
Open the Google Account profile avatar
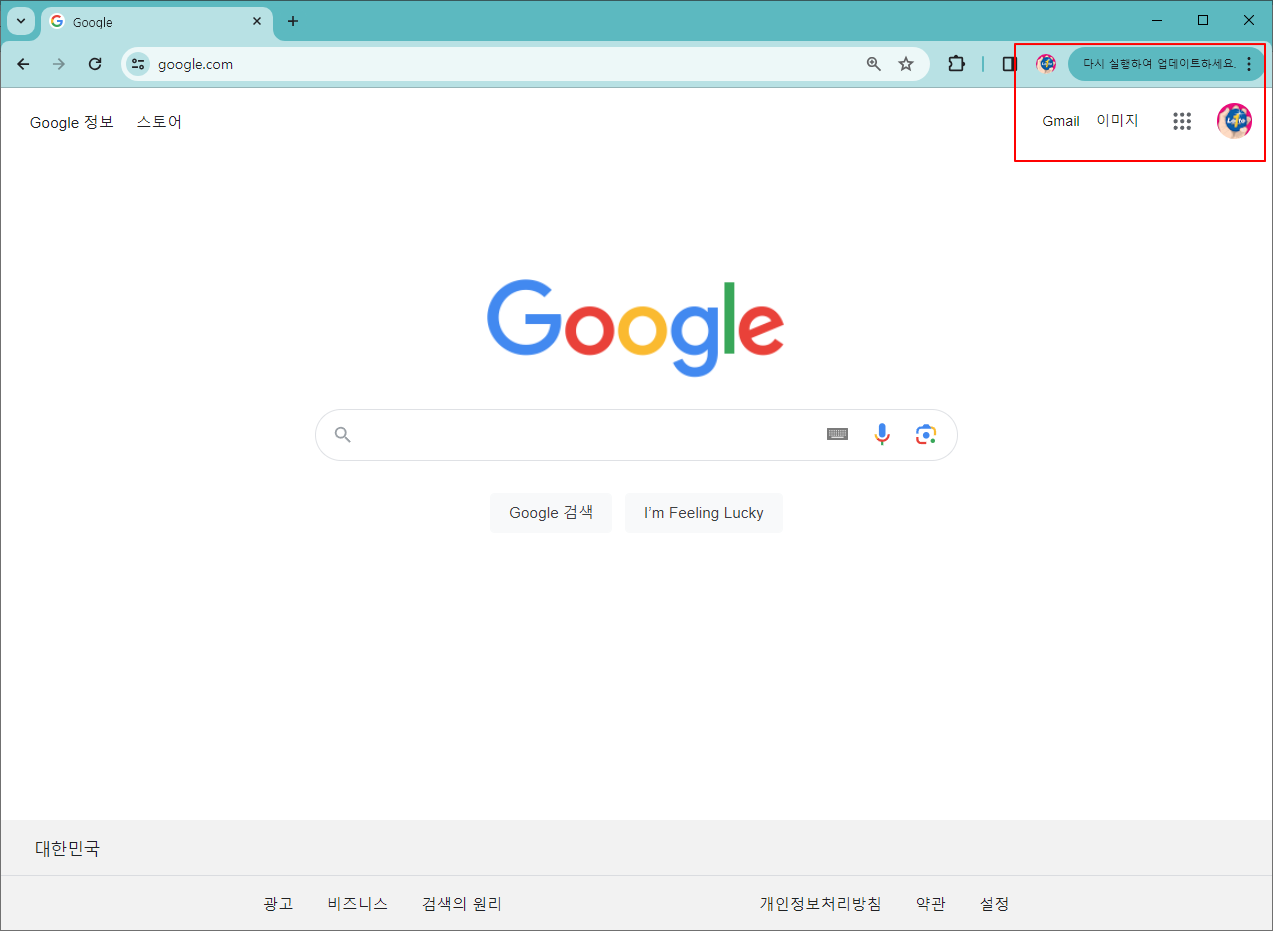click(1234, 120)
